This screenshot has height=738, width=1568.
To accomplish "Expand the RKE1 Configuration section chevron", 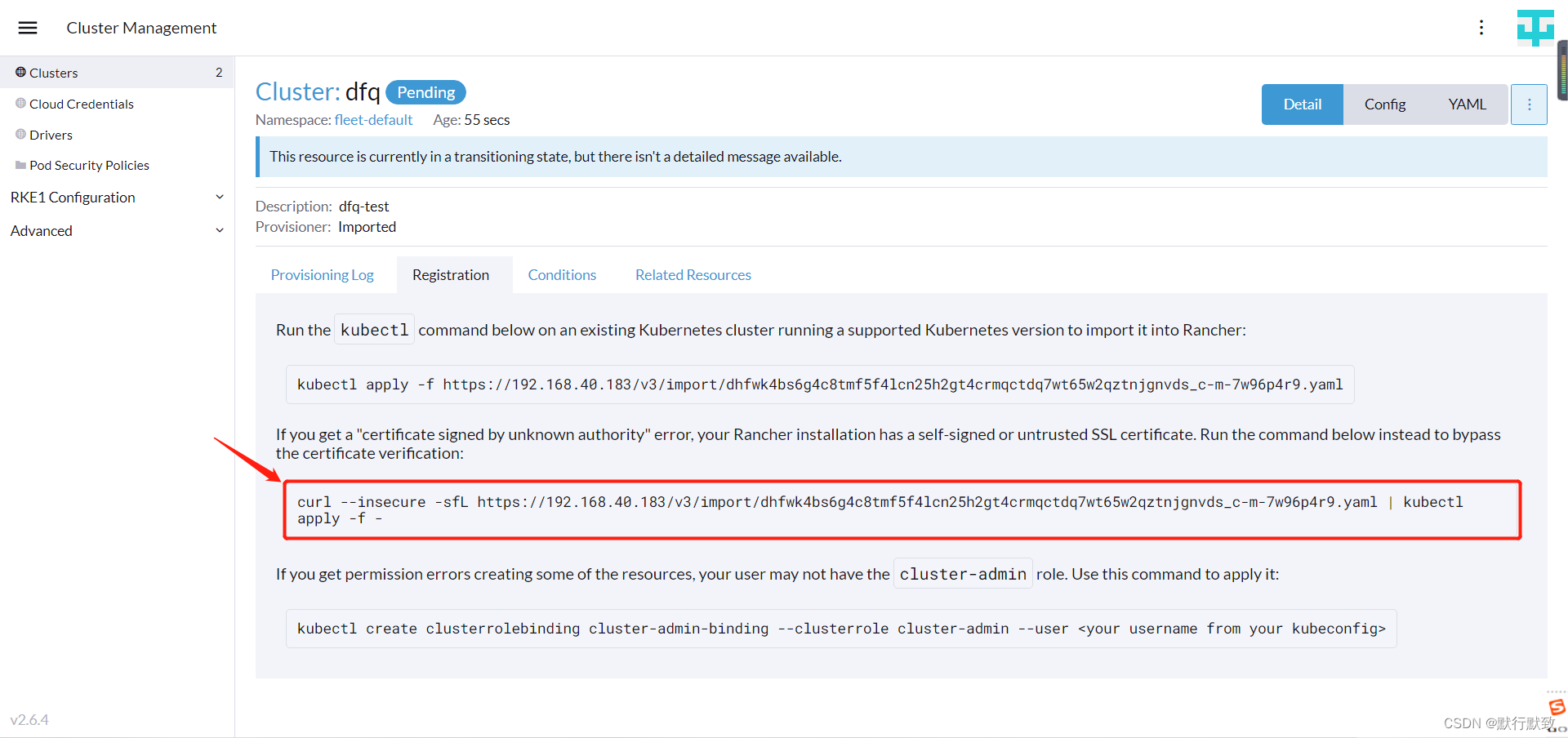I will [x=219, y=197].
